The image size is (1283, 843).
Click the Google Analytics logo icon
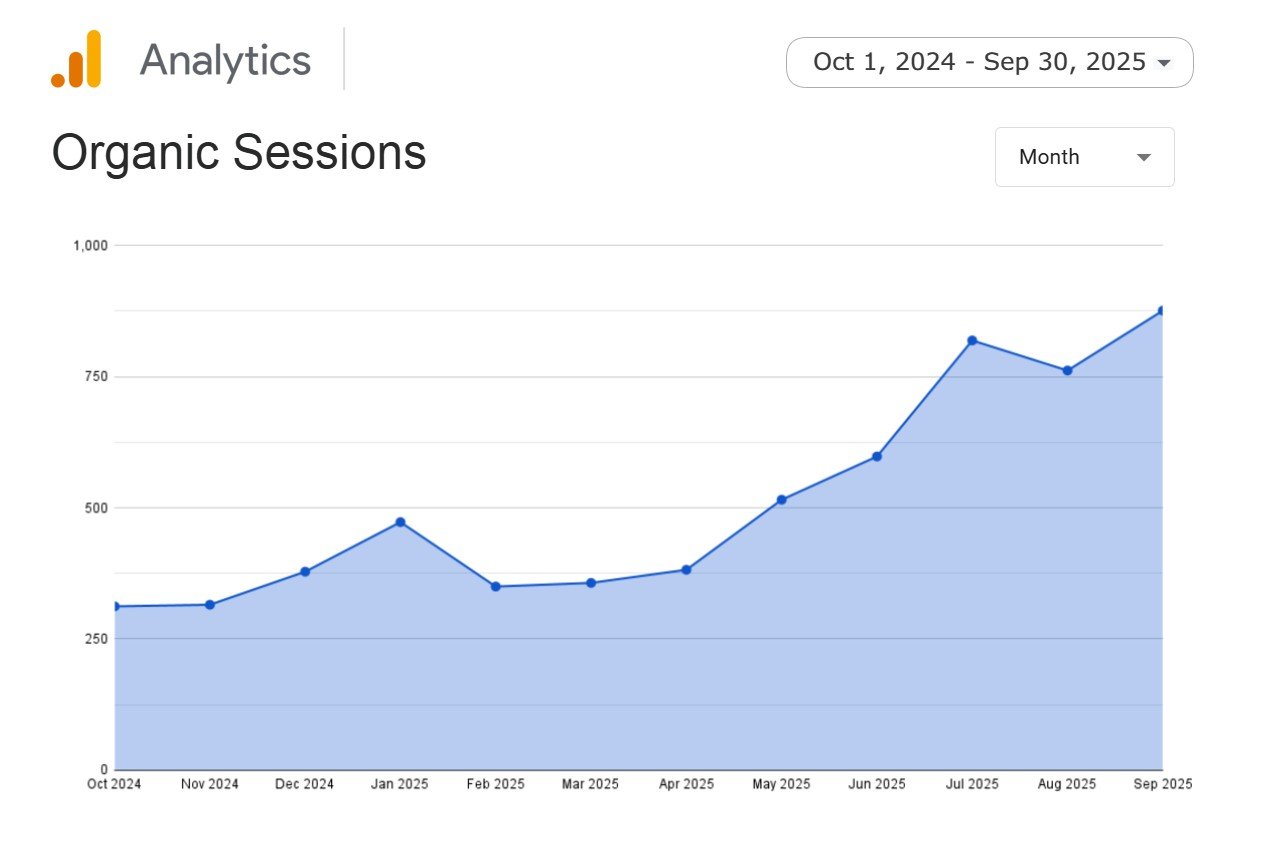pos(77,59)
